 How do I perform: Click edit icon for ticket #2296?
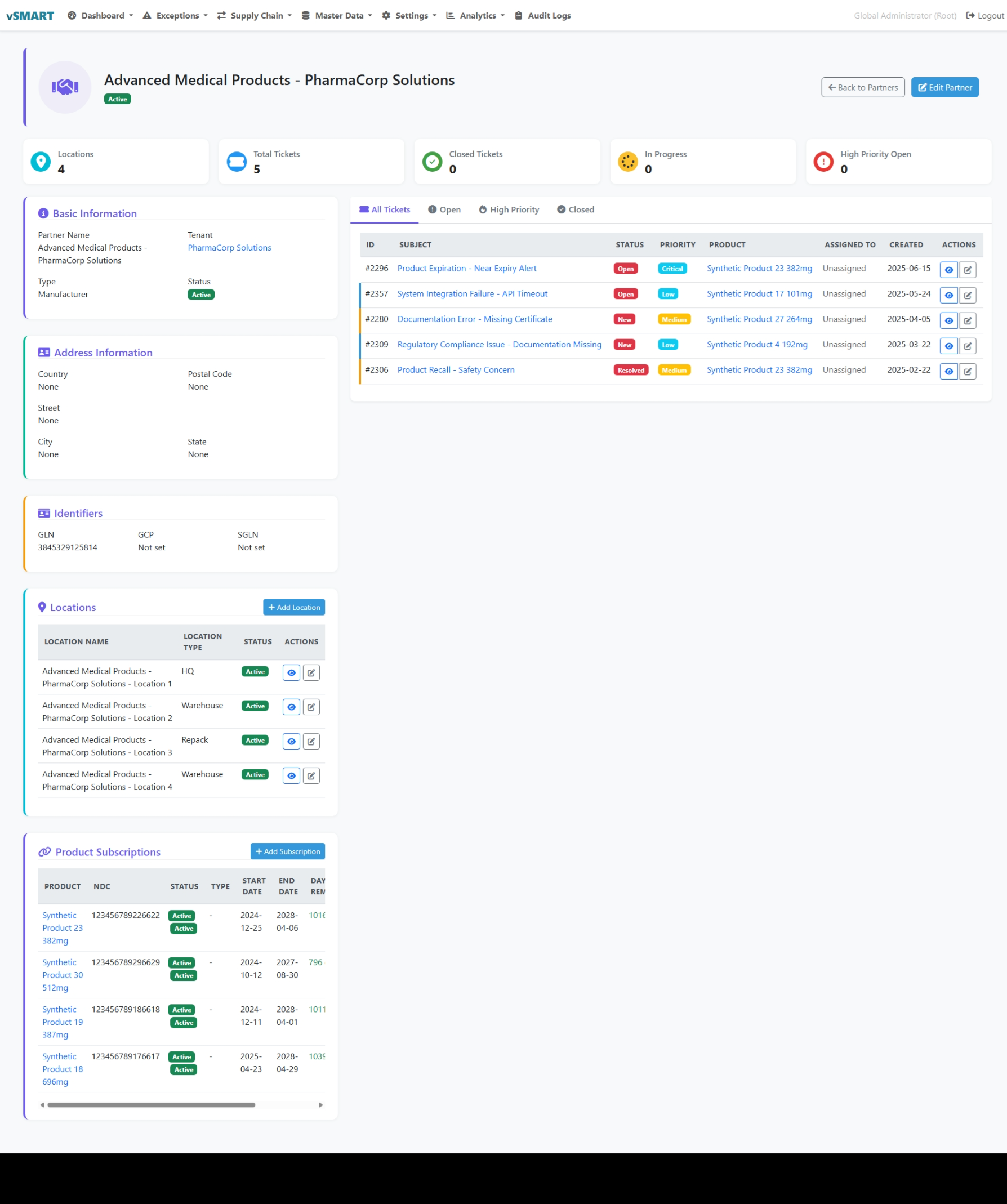[968, 270]
